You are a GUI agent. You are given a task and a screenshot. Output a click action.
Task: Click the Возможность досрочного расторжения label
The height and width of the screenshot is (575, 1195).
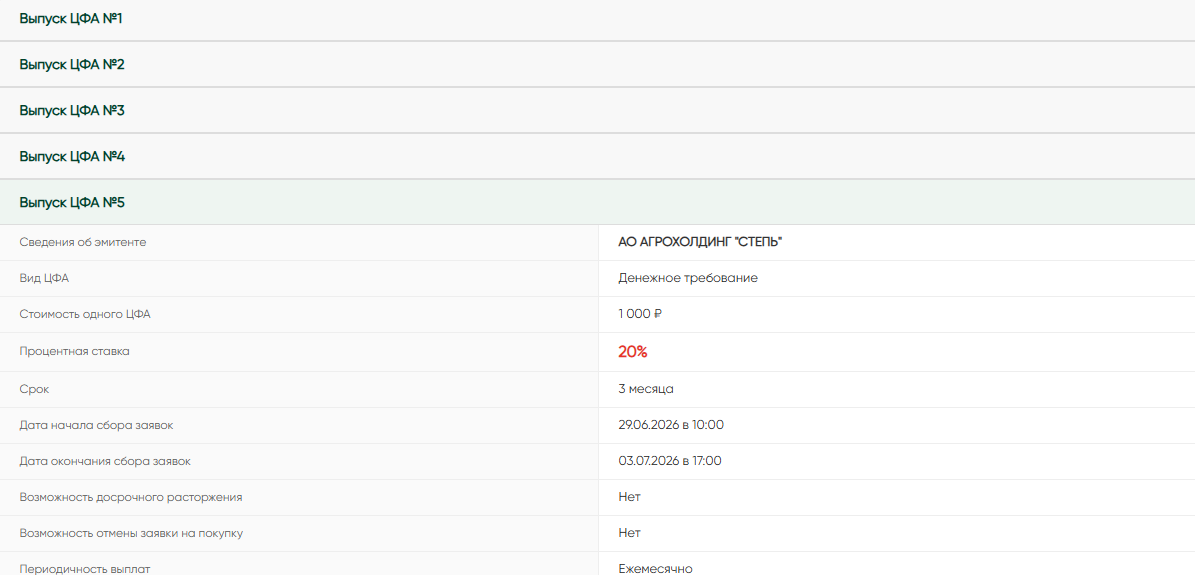[130, 497]
